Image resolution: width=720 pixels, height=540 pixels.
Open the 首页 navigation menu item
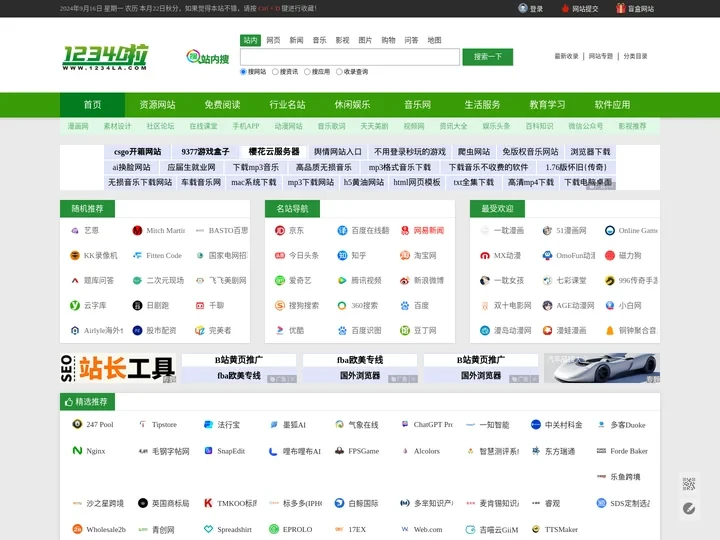pos(92,105)
